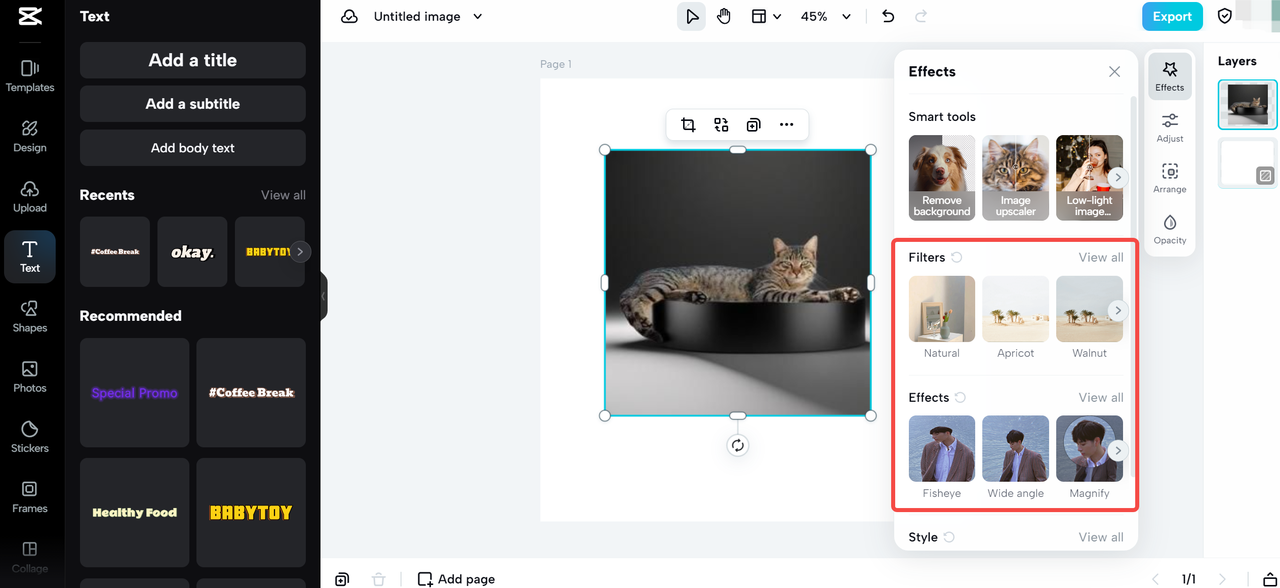Select the Effects tab in right toolbar
The image size is (1280, 588).
(1170, 76)
